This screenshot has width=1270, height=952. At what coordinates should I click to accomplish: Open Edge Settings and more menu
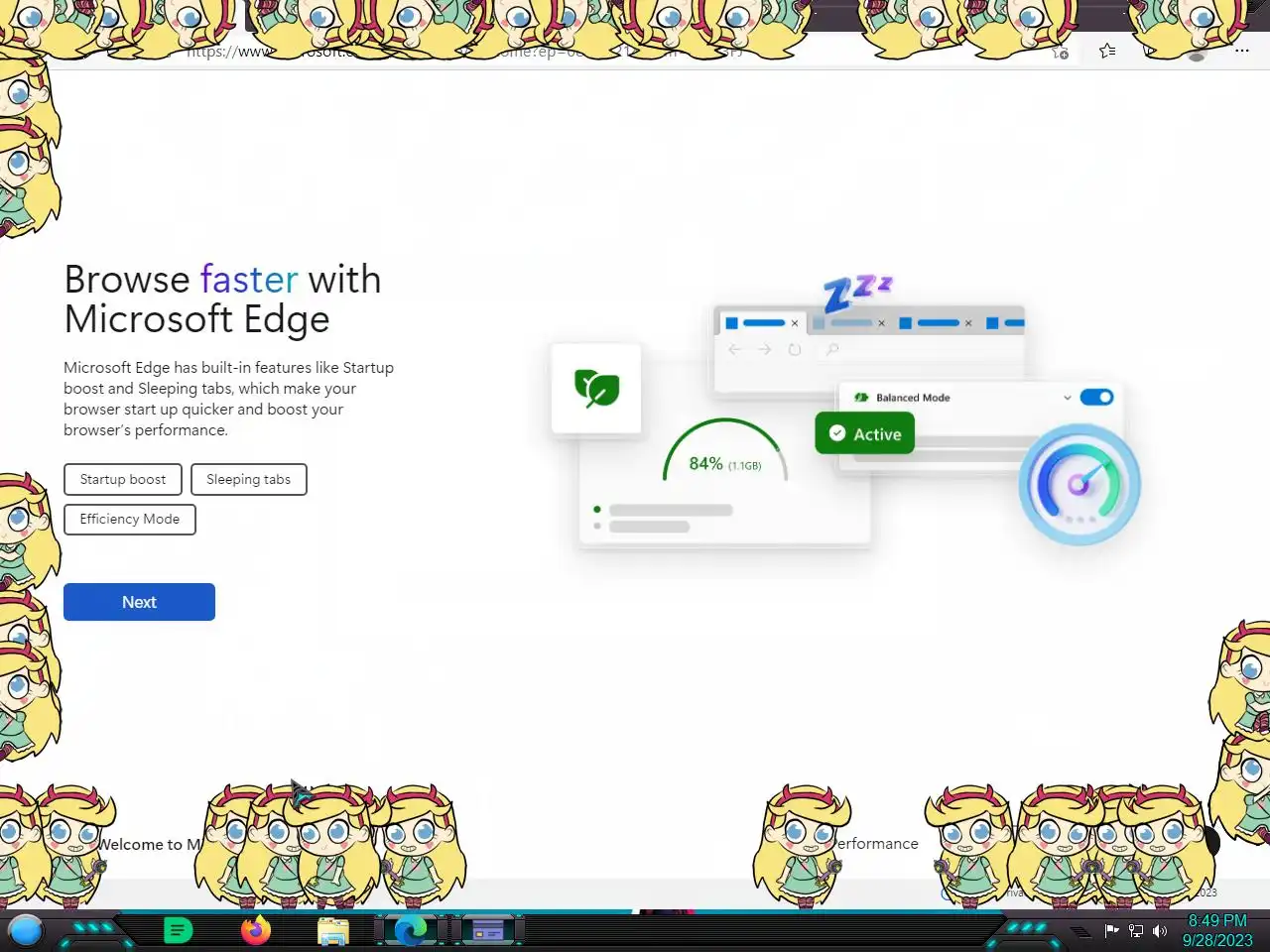coord(1242,51)
